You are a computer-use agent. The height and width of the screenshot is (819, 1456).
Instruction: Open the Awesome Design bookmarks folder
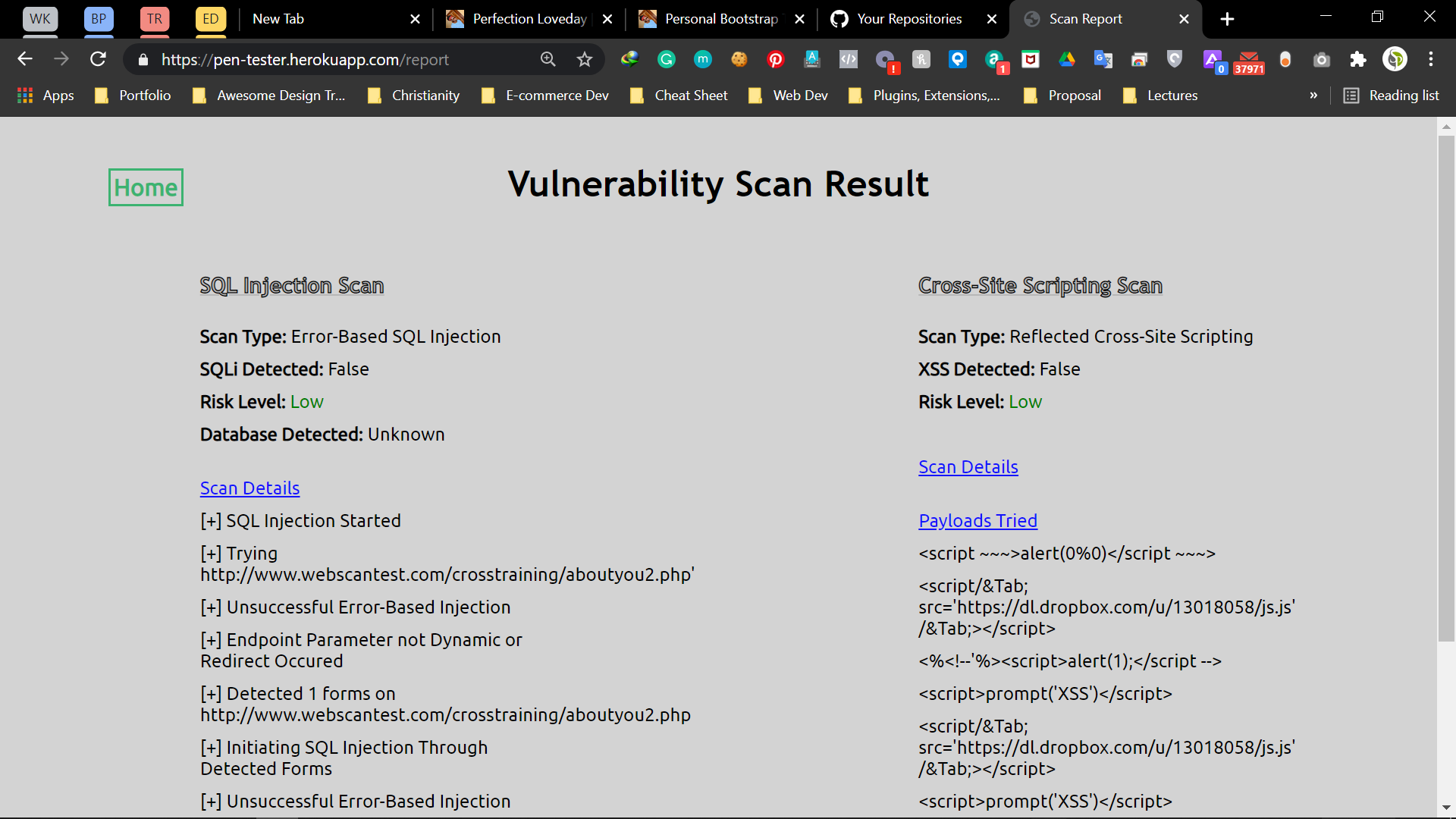[269, 96]
